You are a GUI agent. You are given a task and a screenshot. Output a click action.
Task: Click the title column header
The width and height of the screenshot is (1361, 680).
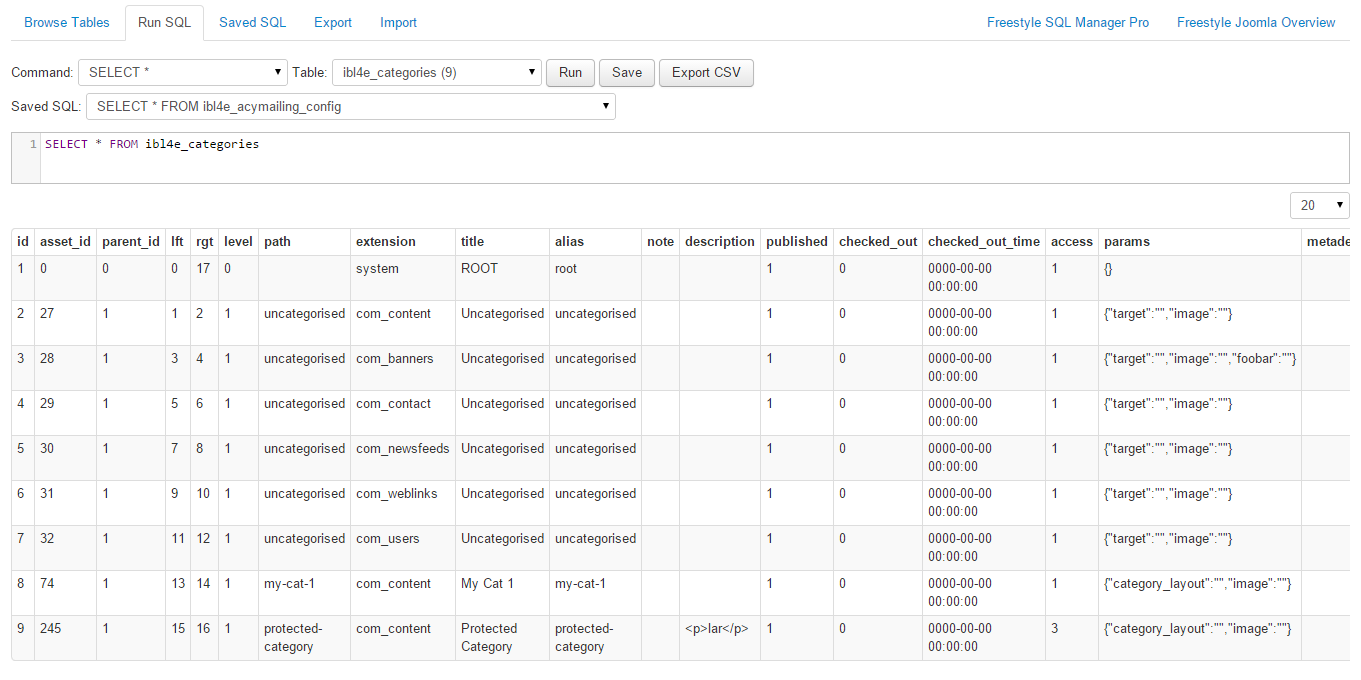click(x=502, y=241)
